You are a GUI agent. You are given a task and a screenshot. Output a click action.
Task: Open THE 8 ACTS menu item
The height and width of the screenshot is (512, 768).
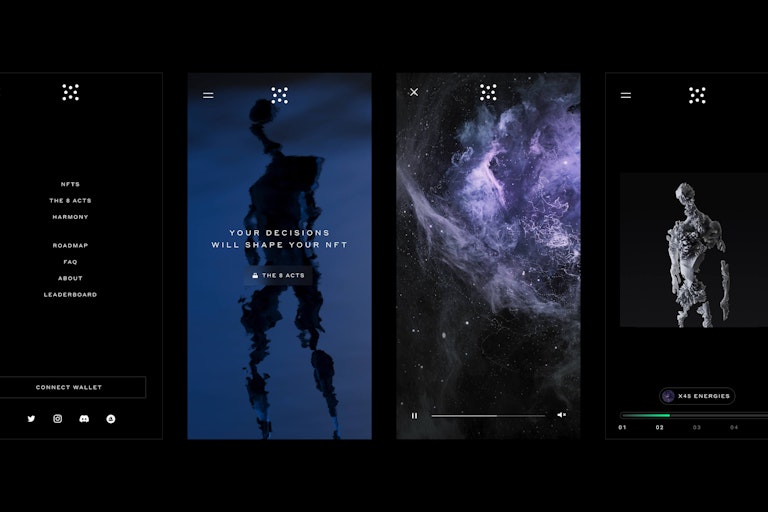[70, 200]
